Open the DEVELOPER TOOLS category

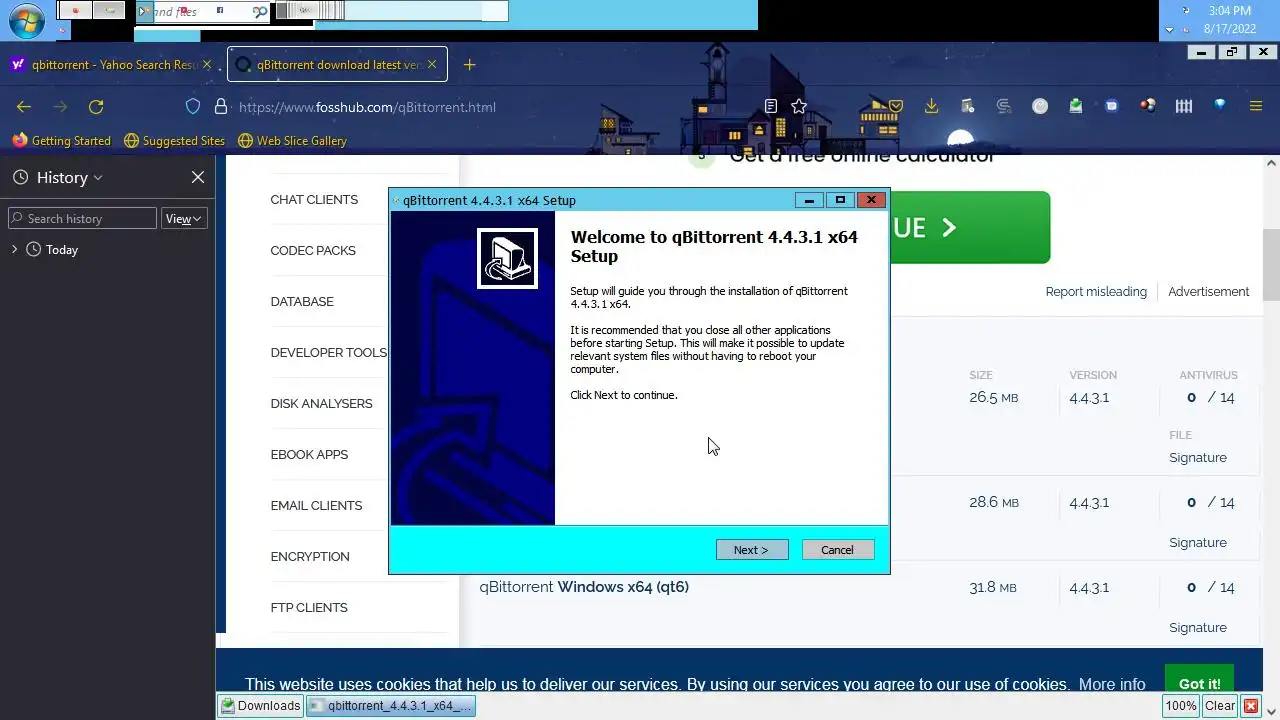tap(328, 353)
